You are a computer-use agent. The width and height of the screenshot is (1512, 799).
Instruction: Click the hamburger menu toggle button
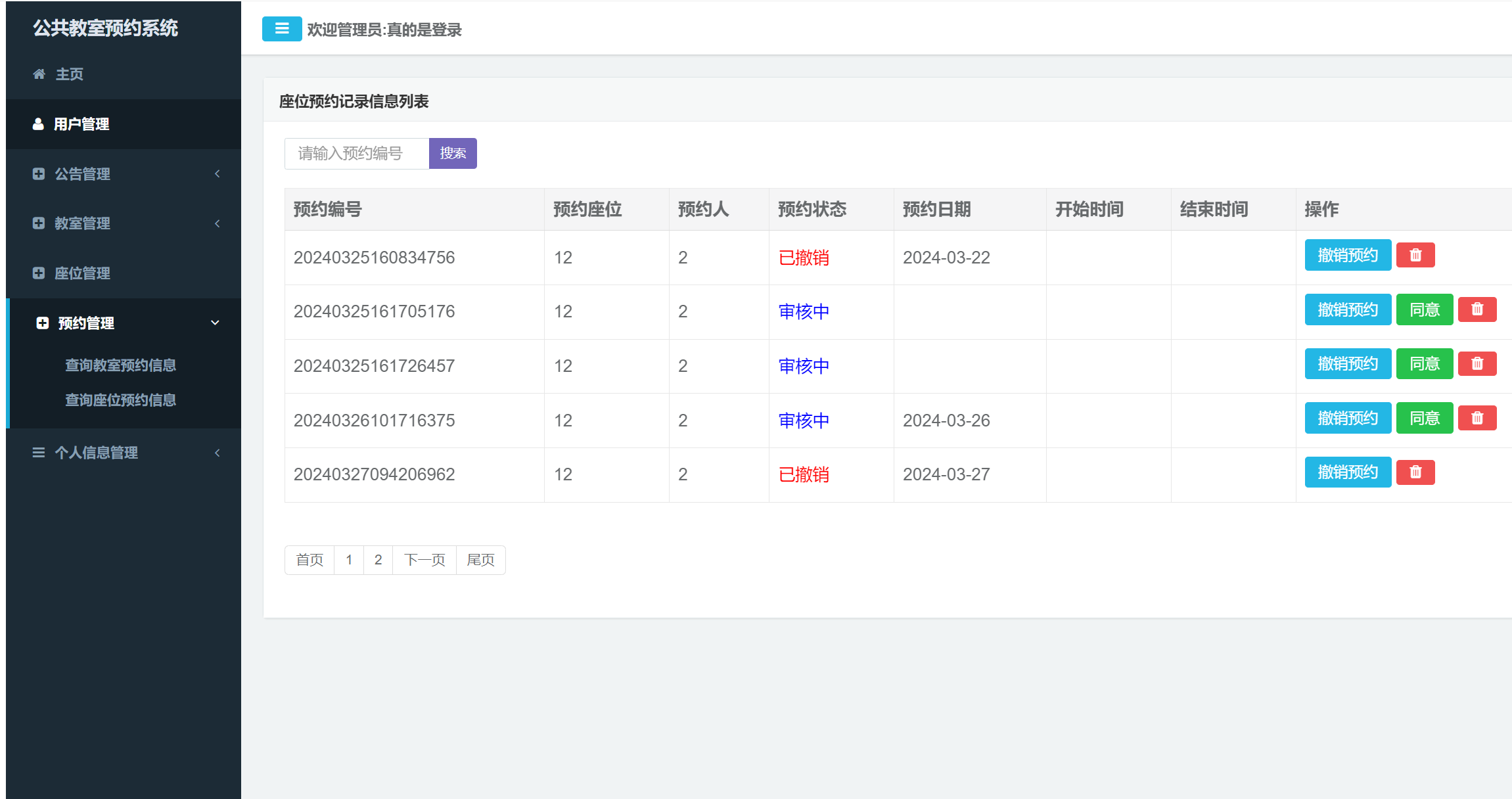(282, 29)
